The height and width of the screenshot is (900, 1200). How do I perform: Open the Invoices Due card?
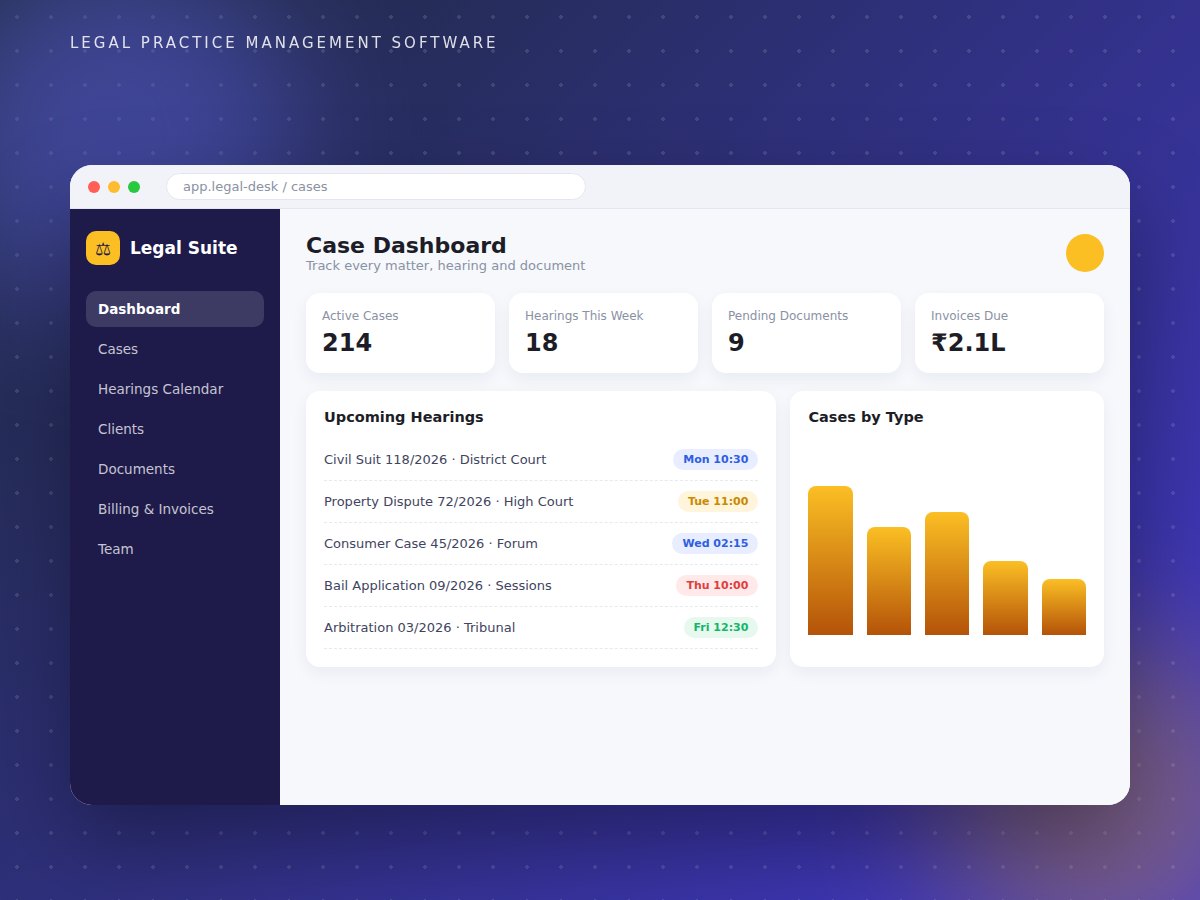coord(1009,333)
